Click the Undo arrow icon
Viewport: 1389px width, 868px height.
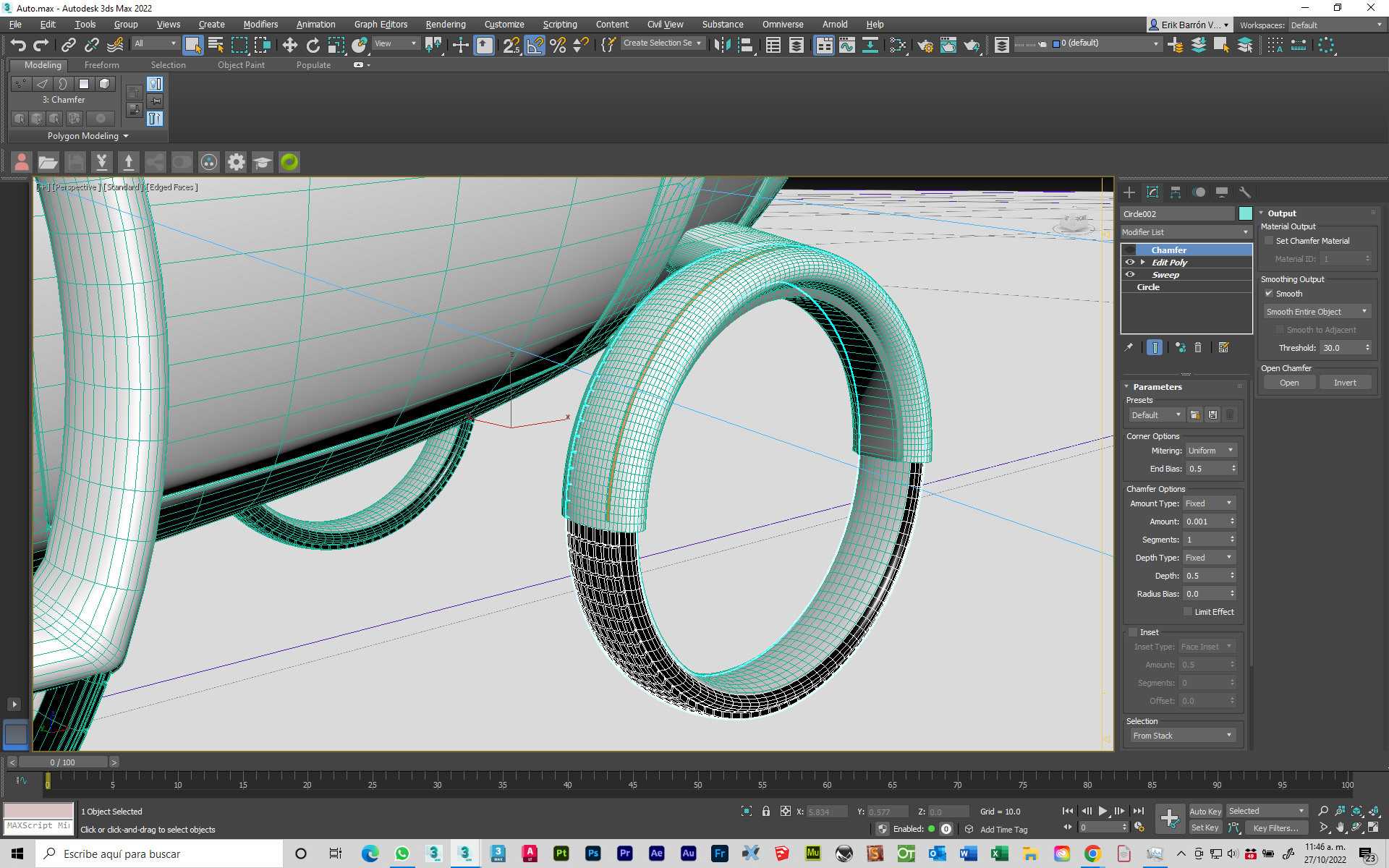[x=18, y=45]
